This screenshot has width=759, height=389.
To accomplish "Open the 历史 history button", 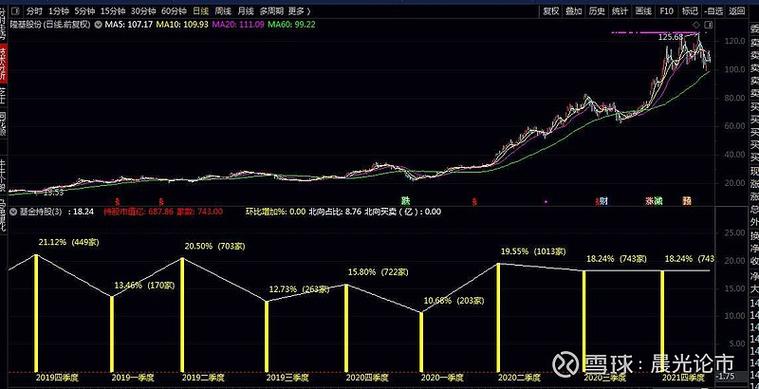I will pyautogui.click(x=596, y=11).
